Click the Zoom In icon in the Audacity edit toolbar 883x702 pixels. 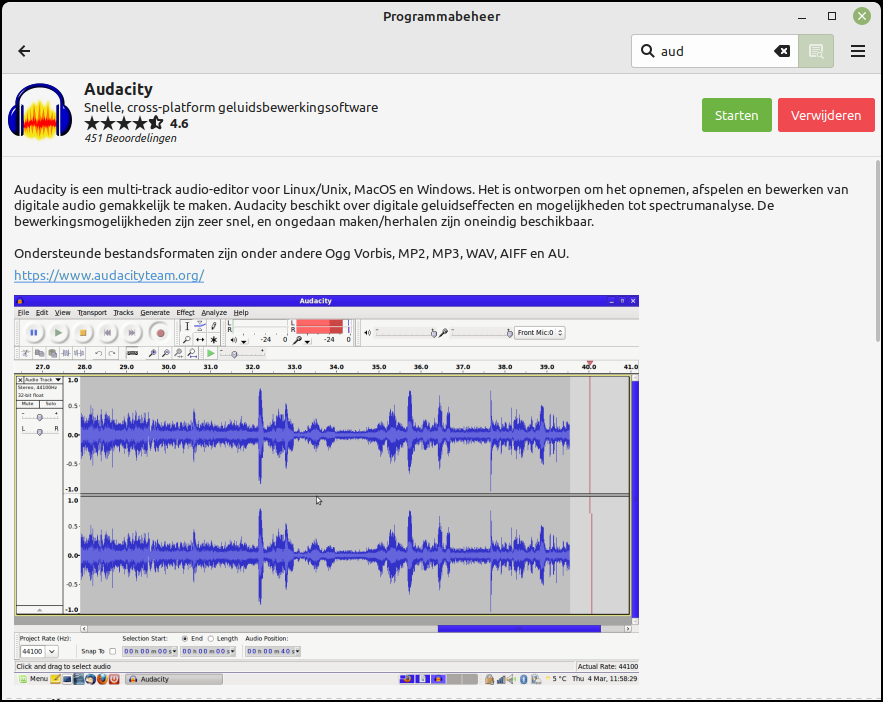[x=152, y=353]
